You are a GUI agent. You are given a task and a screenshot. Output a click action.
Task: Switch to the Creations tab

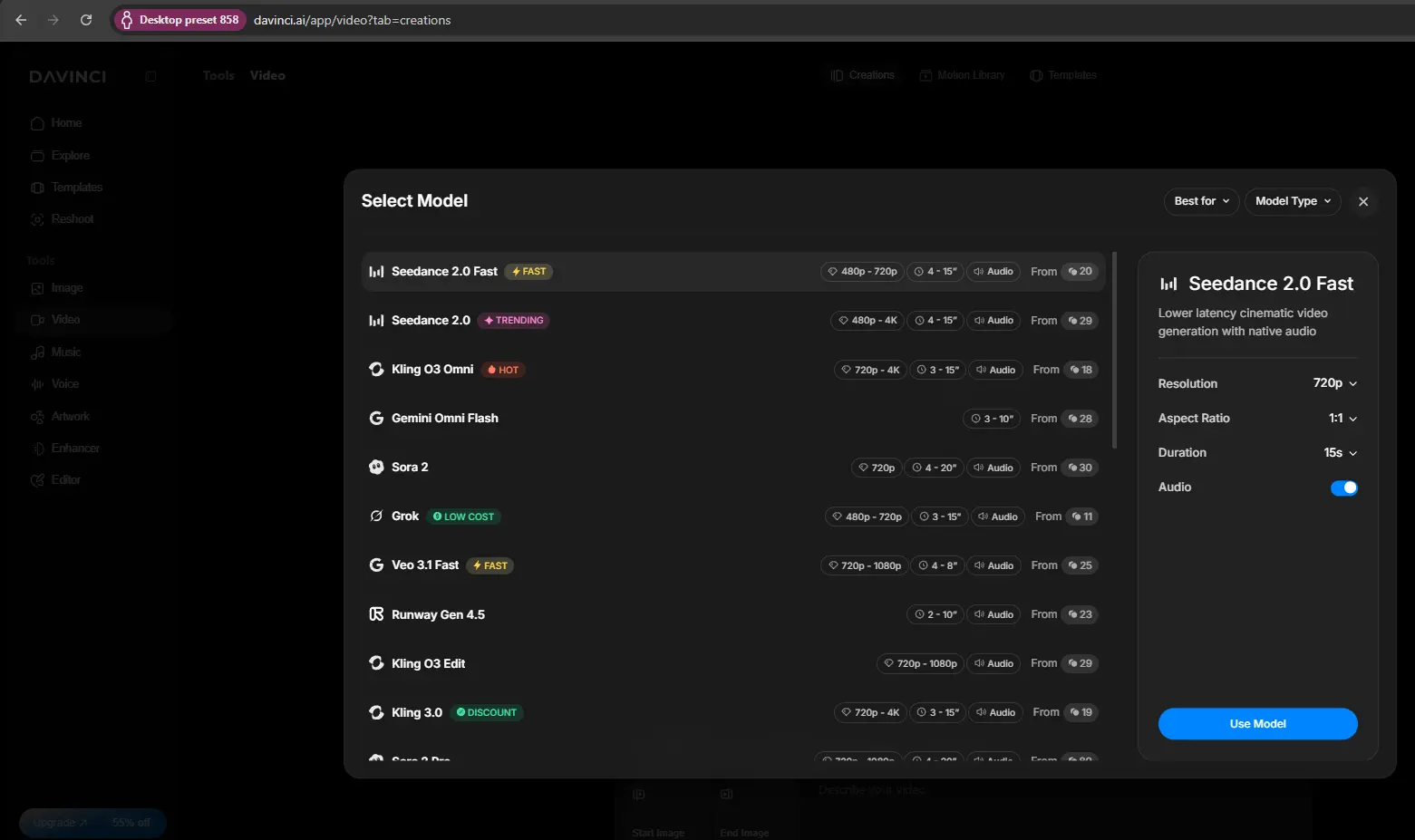tap(863, 75)
